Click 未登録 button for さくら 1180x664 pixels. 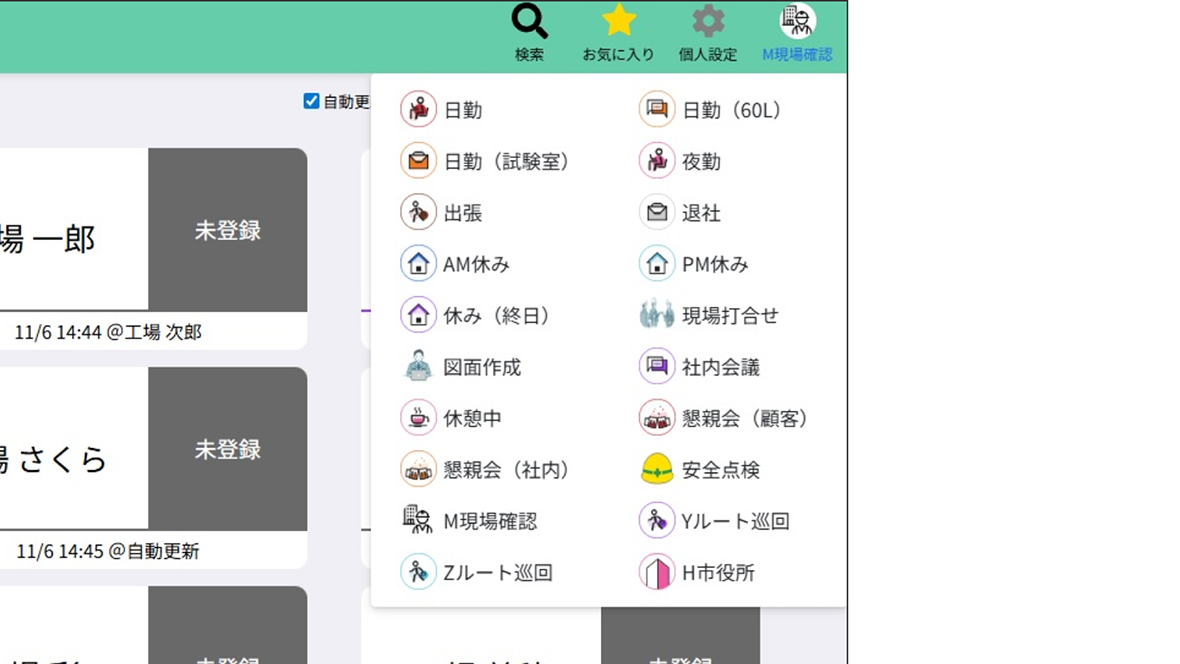pyautogui.click(x=227, y=449)
